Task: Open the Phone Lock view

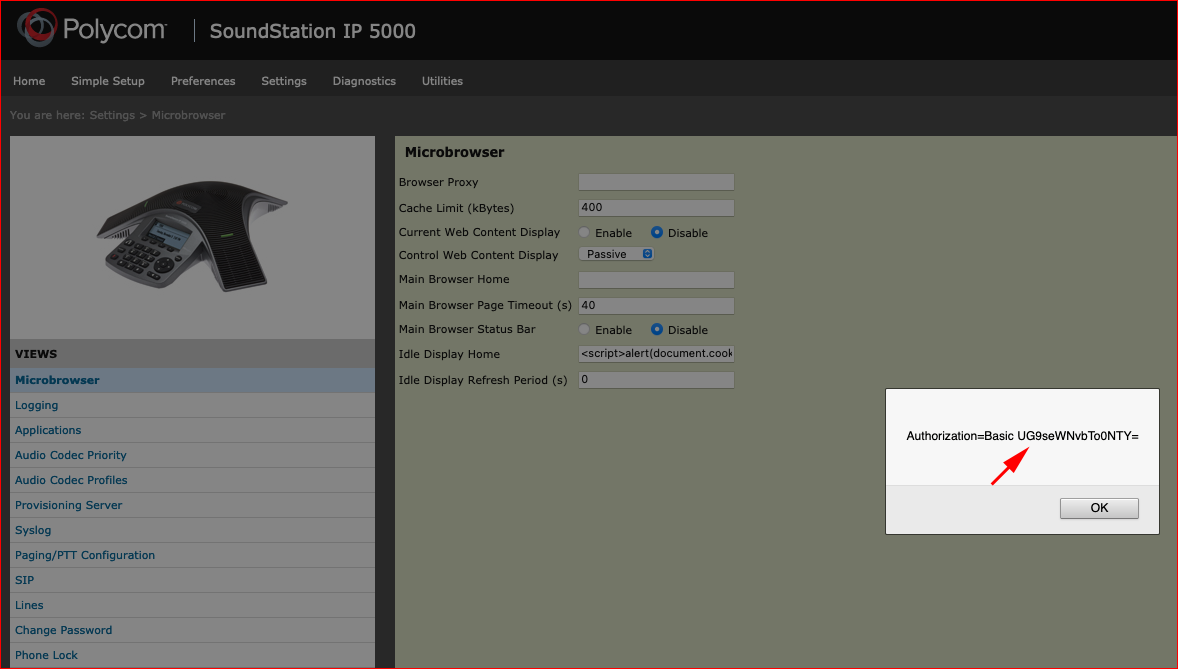Action: pyautogui.click(x=46, y=655)
